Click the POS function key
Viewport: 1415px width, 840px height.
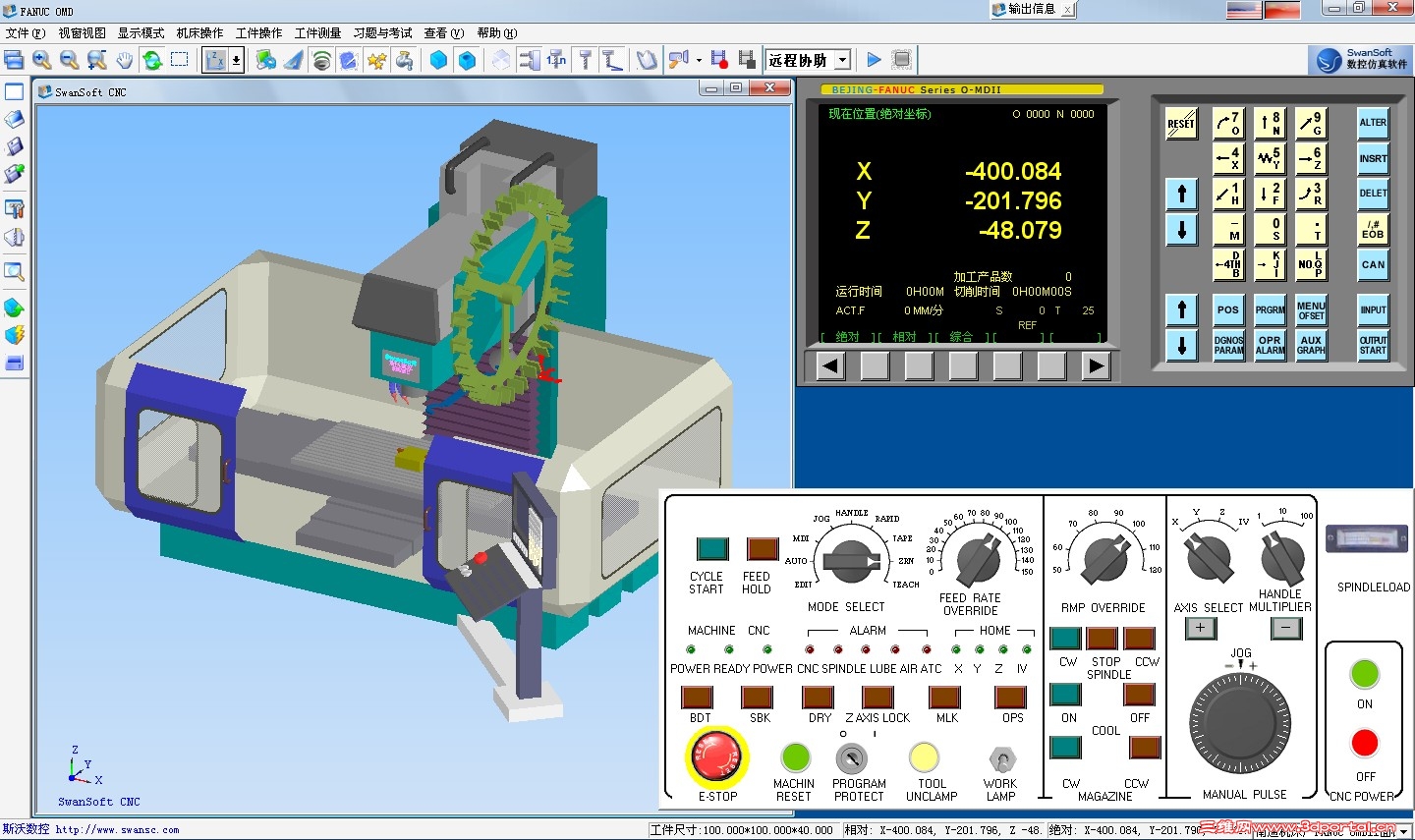[1228, 309]
